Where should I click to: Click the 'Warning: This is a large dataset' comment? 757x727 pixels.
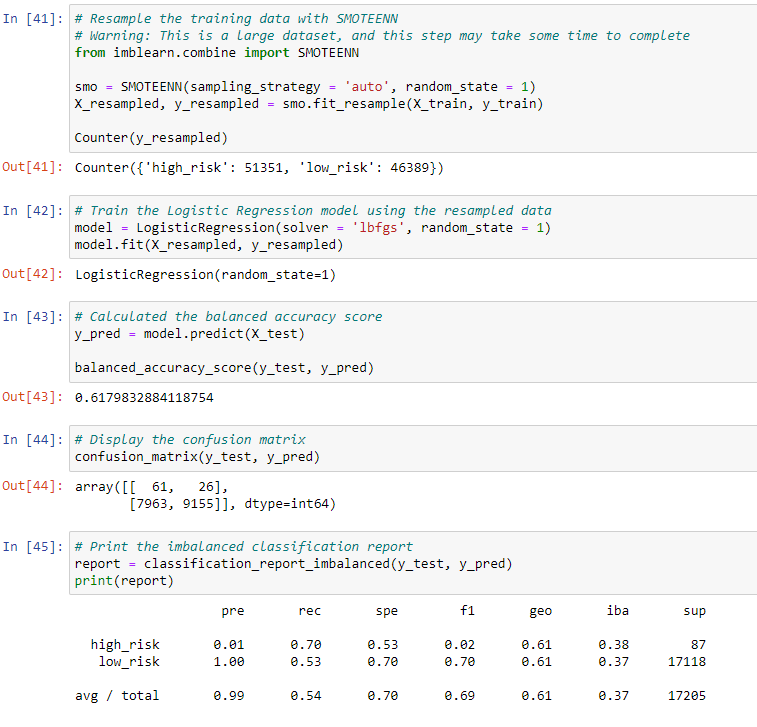pos(382,36)
